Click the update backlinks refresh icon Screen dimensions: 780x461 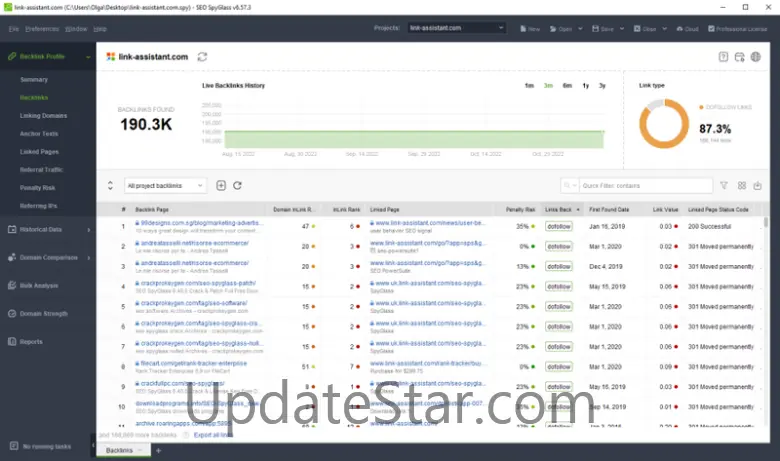tap(237, 185)
